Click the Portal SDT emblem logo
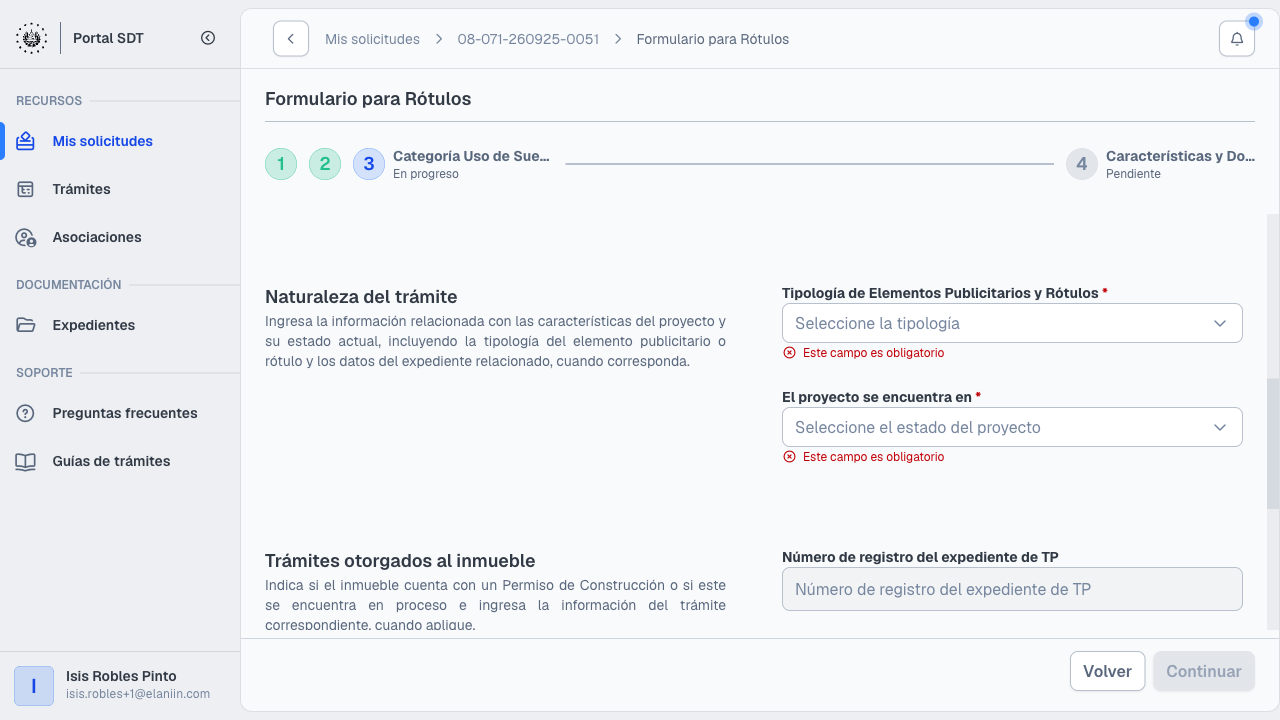Image resolution: width=1280 pixels, height=720 pixels. pyautogui.click(x=32, y=38)
